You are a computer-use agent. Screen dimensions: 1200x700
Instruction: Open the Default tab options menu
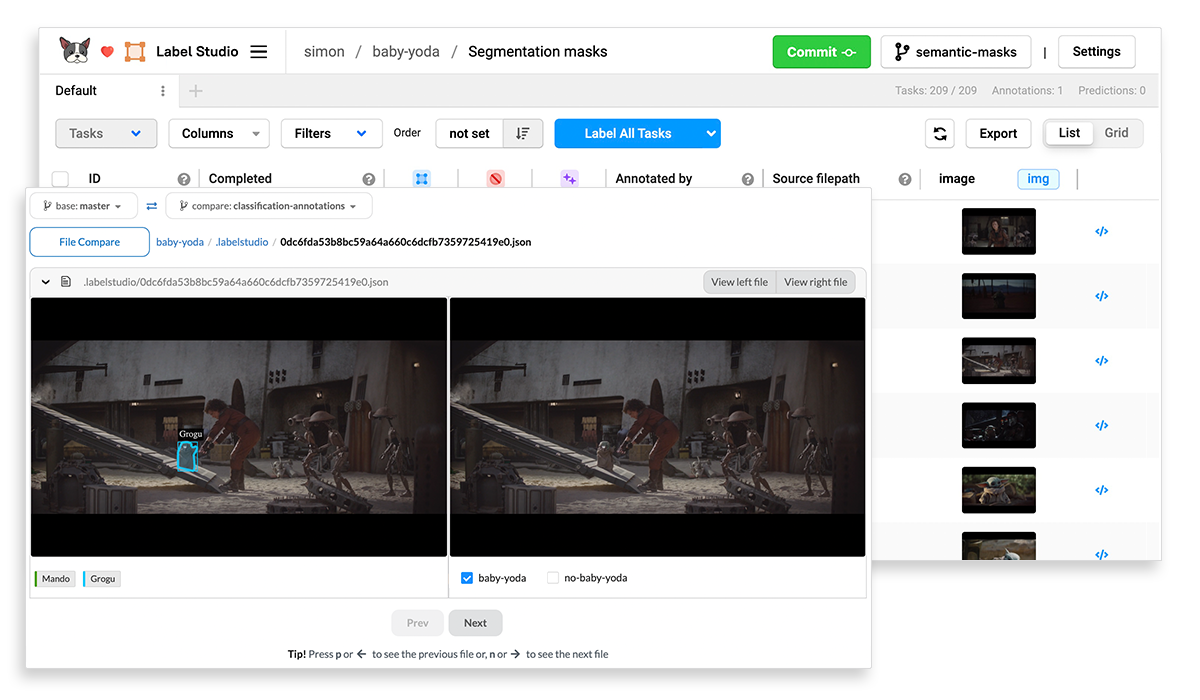163,91
